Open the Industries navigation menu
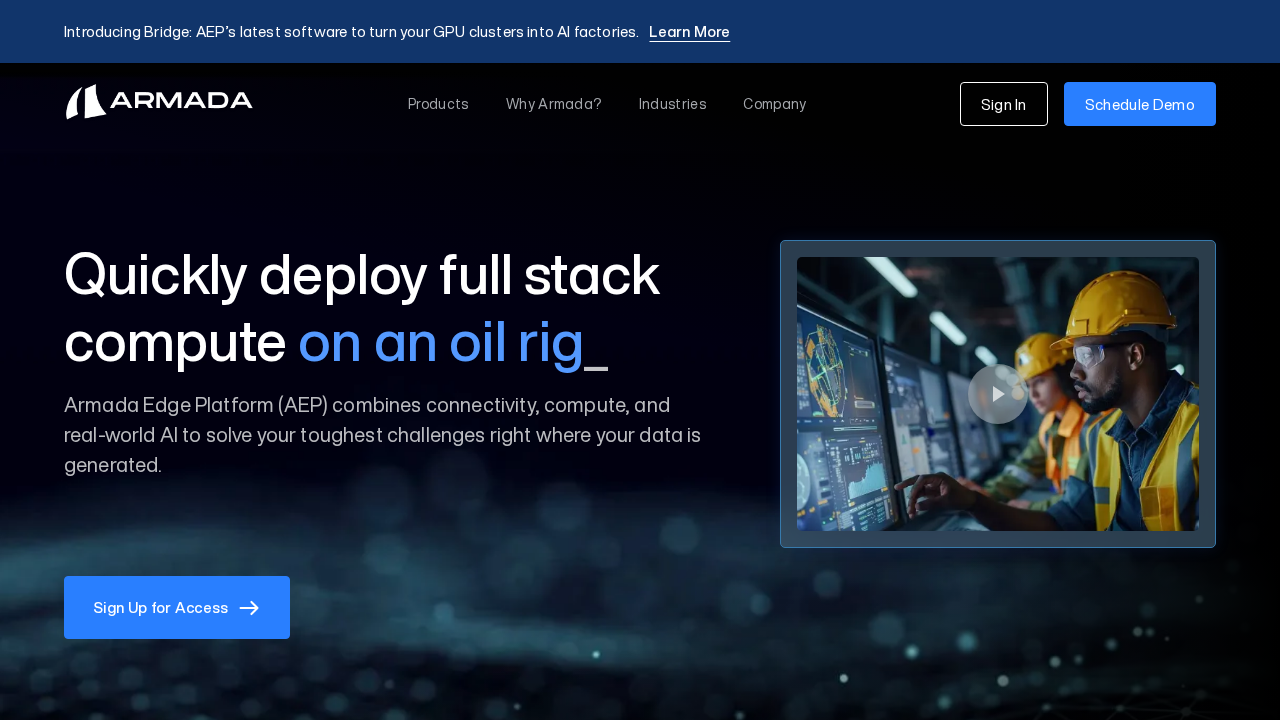 672,104
